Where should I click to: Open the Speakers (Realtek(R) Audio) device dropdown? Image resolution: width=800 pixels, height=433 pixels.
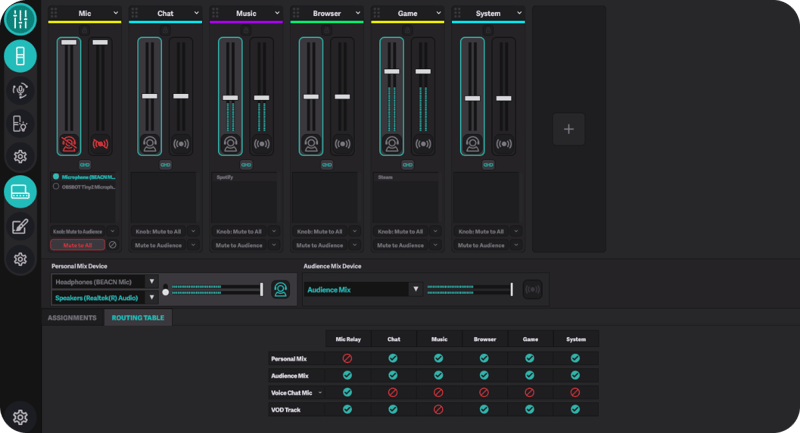(152, 297)
